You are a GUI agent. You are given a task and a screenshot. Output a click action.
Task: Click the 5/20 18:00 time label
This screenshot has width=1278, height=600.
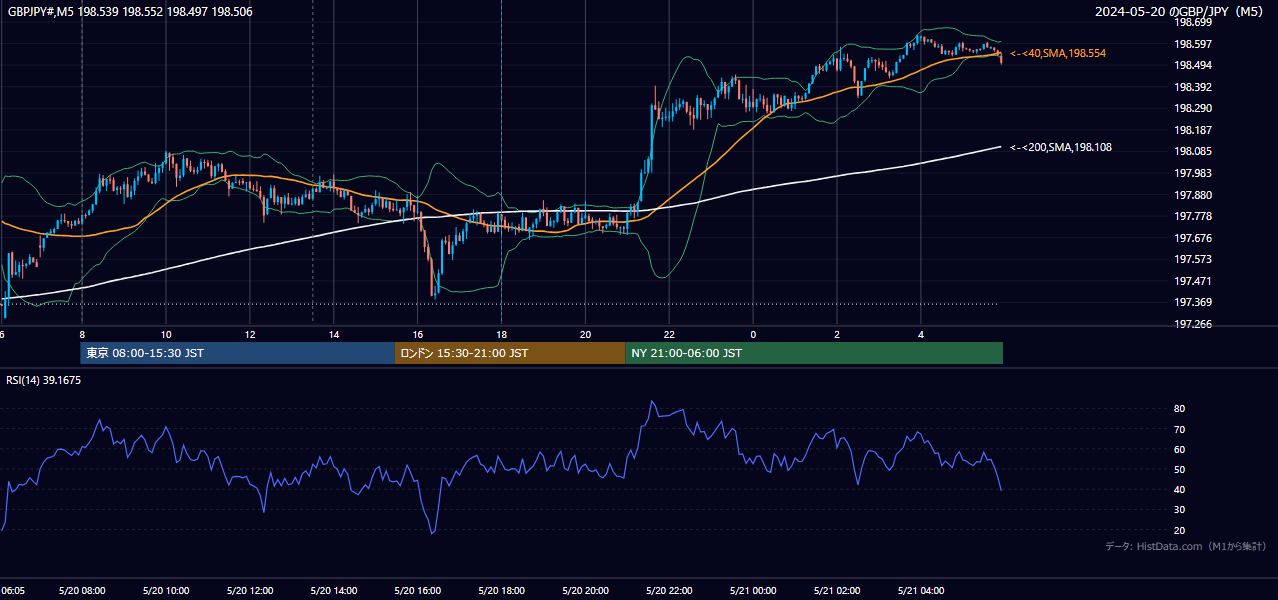tap(502, 591)
